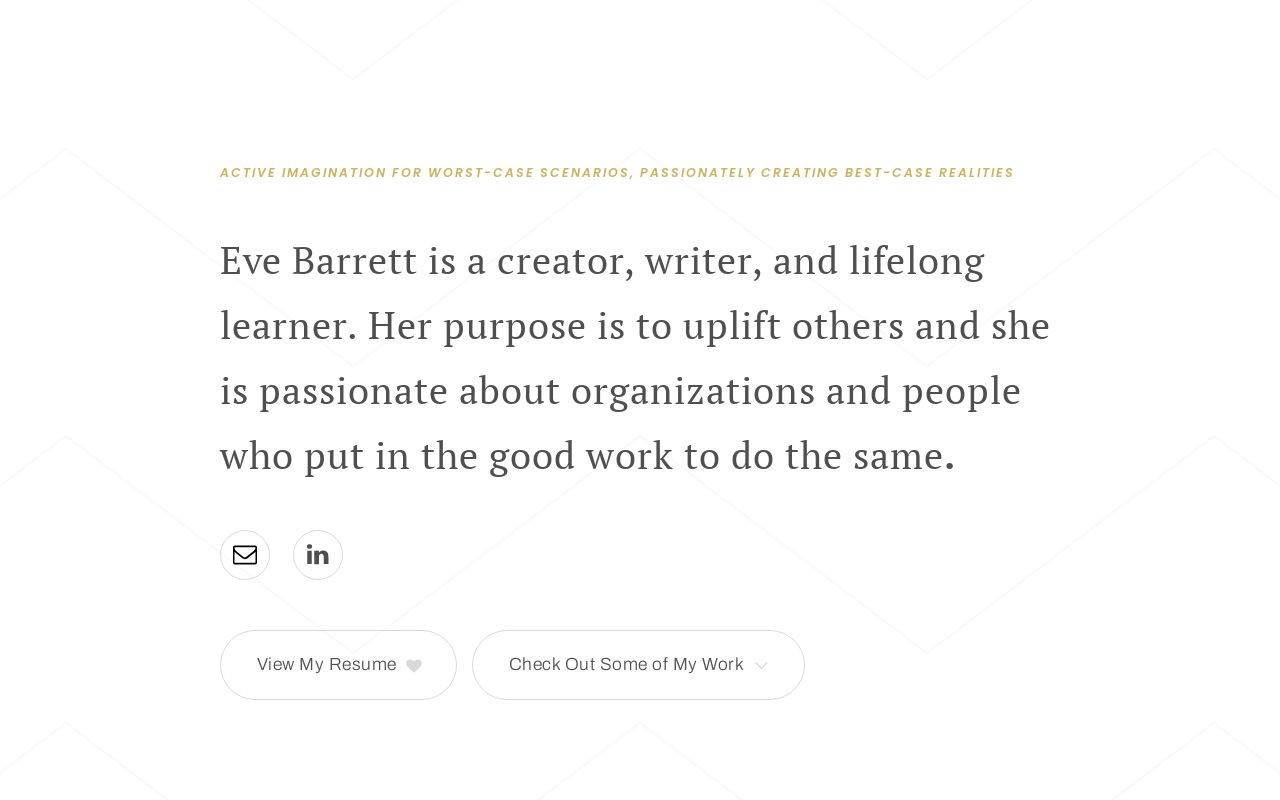Open Eve Barrett's LinkedIn profile icon

pos(318,555)
